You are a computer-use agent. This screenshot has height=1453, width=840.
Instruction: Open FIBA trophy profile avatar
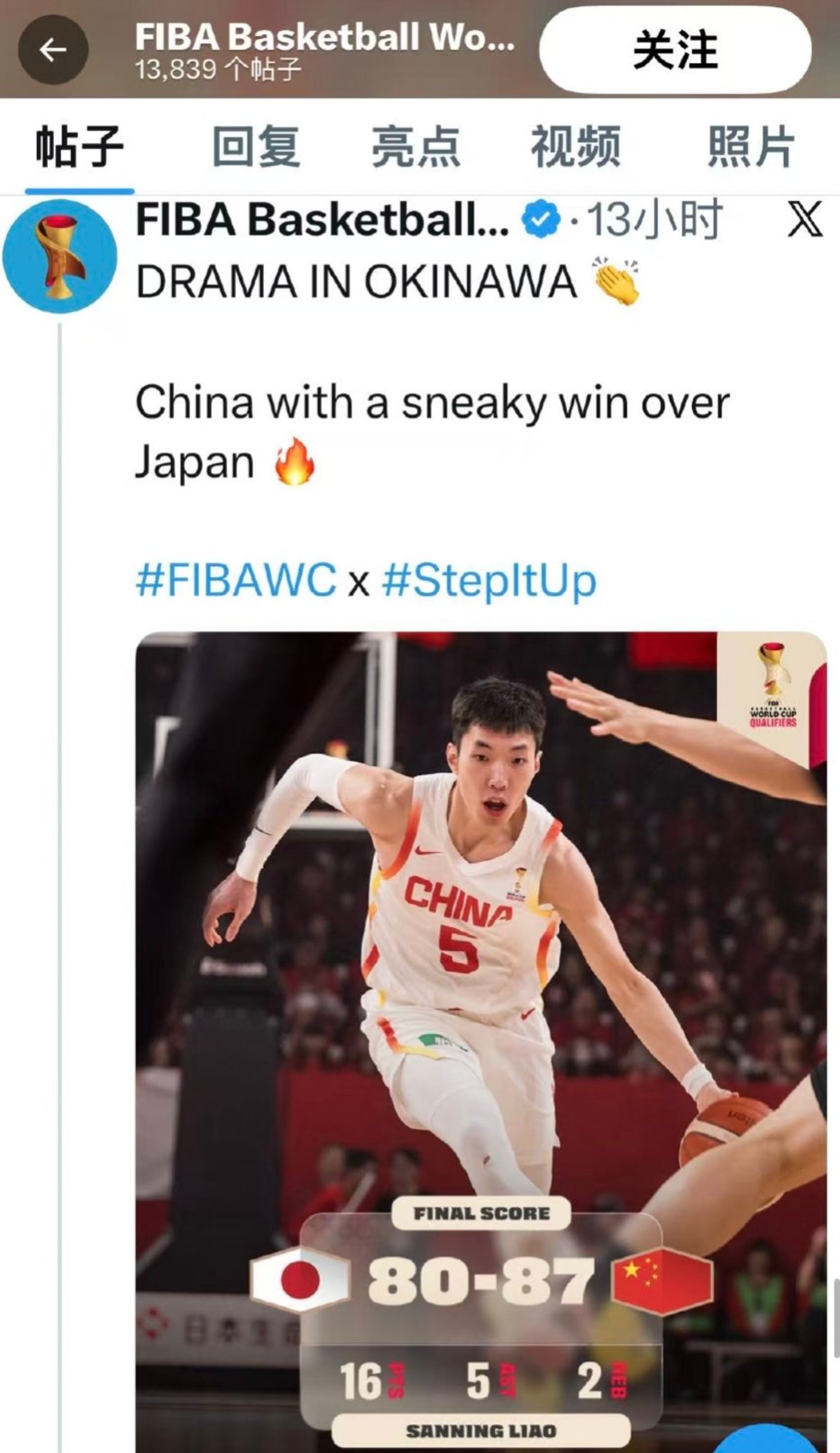[x=59, y=256]
